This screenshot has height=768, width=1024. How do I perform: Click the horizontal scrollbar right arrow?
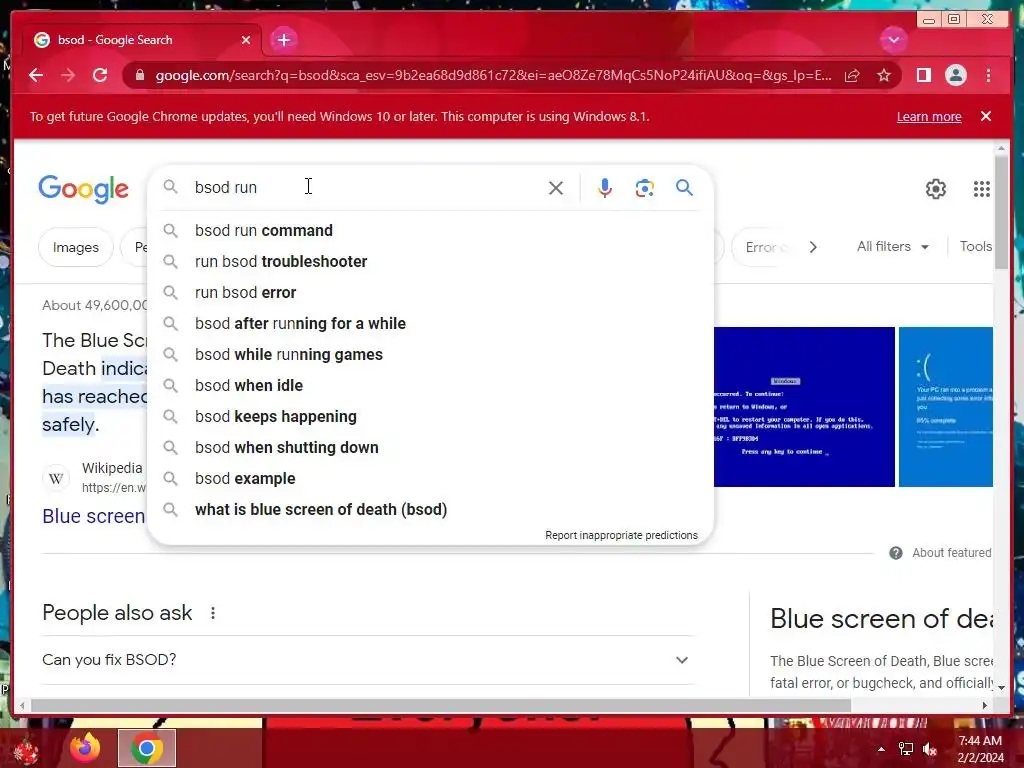pos(985,705)
